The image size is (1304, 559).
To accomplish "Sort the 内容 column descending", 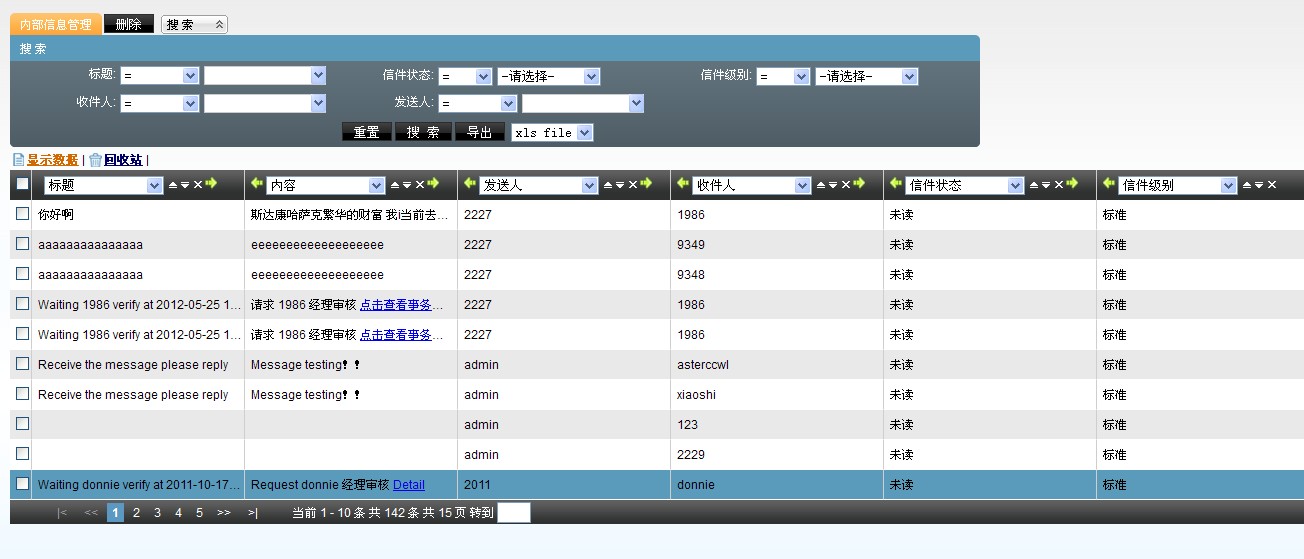I will coord(406,185).
